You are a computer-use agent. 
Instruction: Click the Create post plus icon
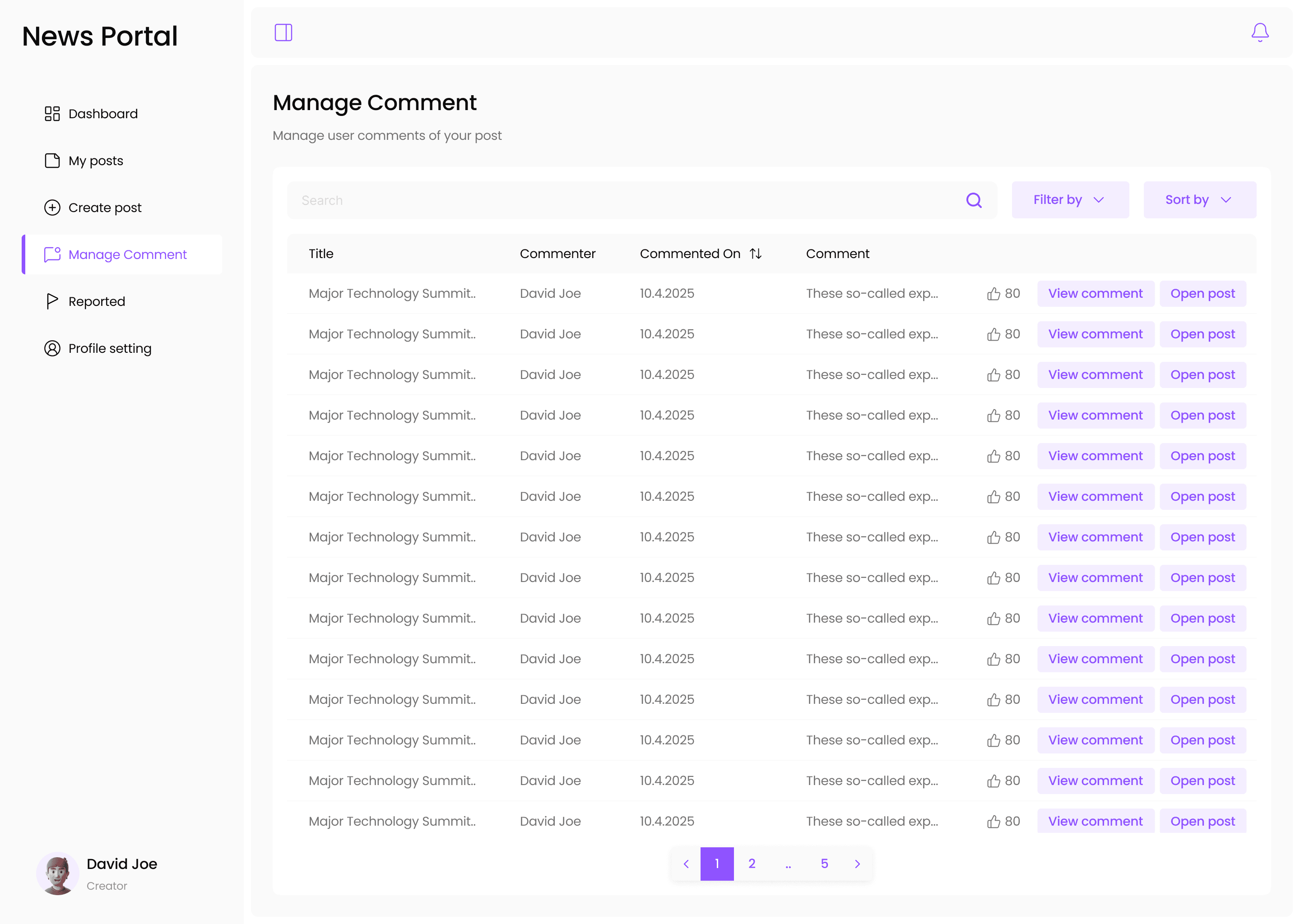click(52, 208)
